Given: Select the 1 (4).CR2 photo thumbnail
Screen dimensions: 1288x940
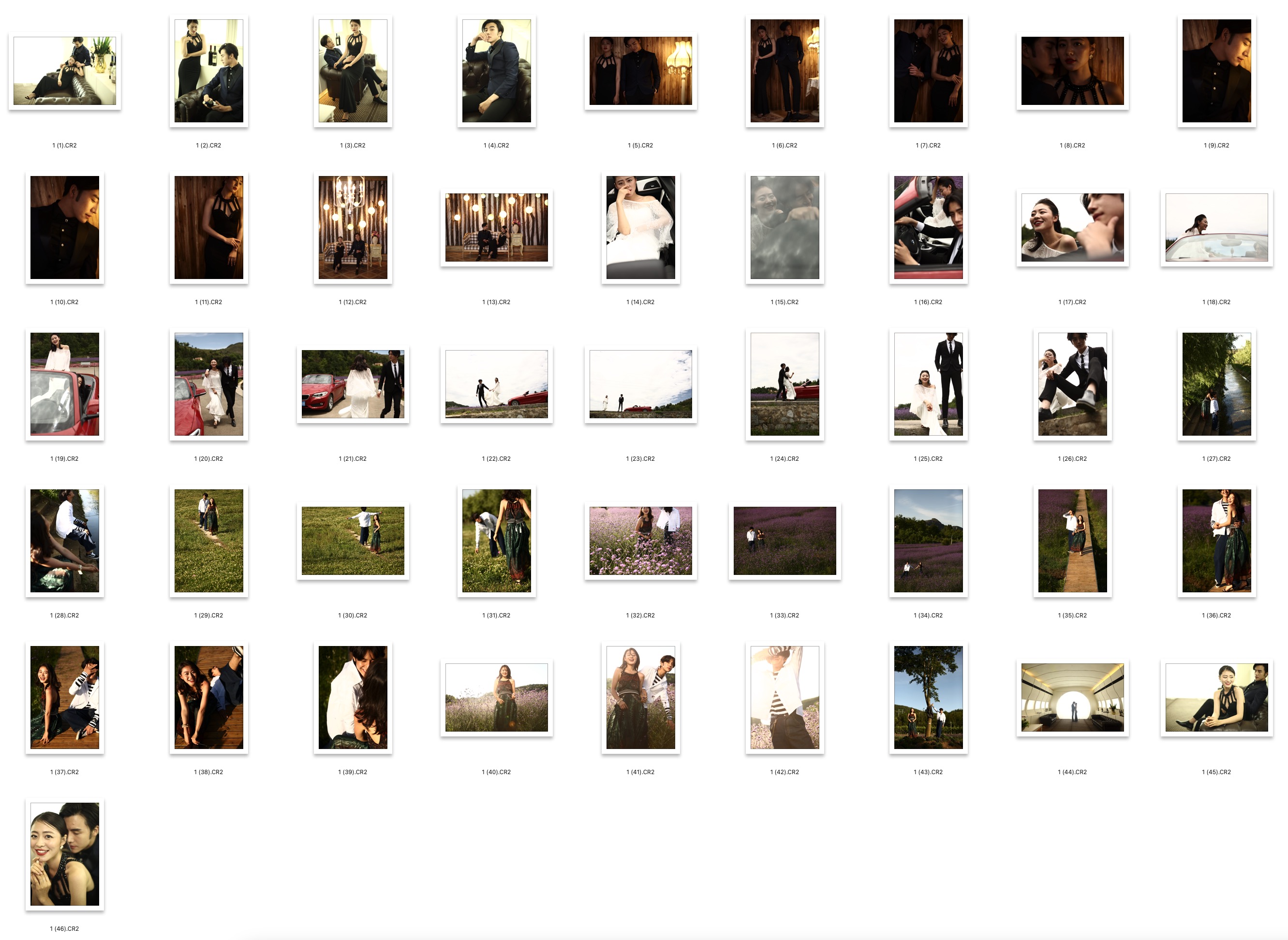Looking at the screenshot, I should (x=496, y=71).
